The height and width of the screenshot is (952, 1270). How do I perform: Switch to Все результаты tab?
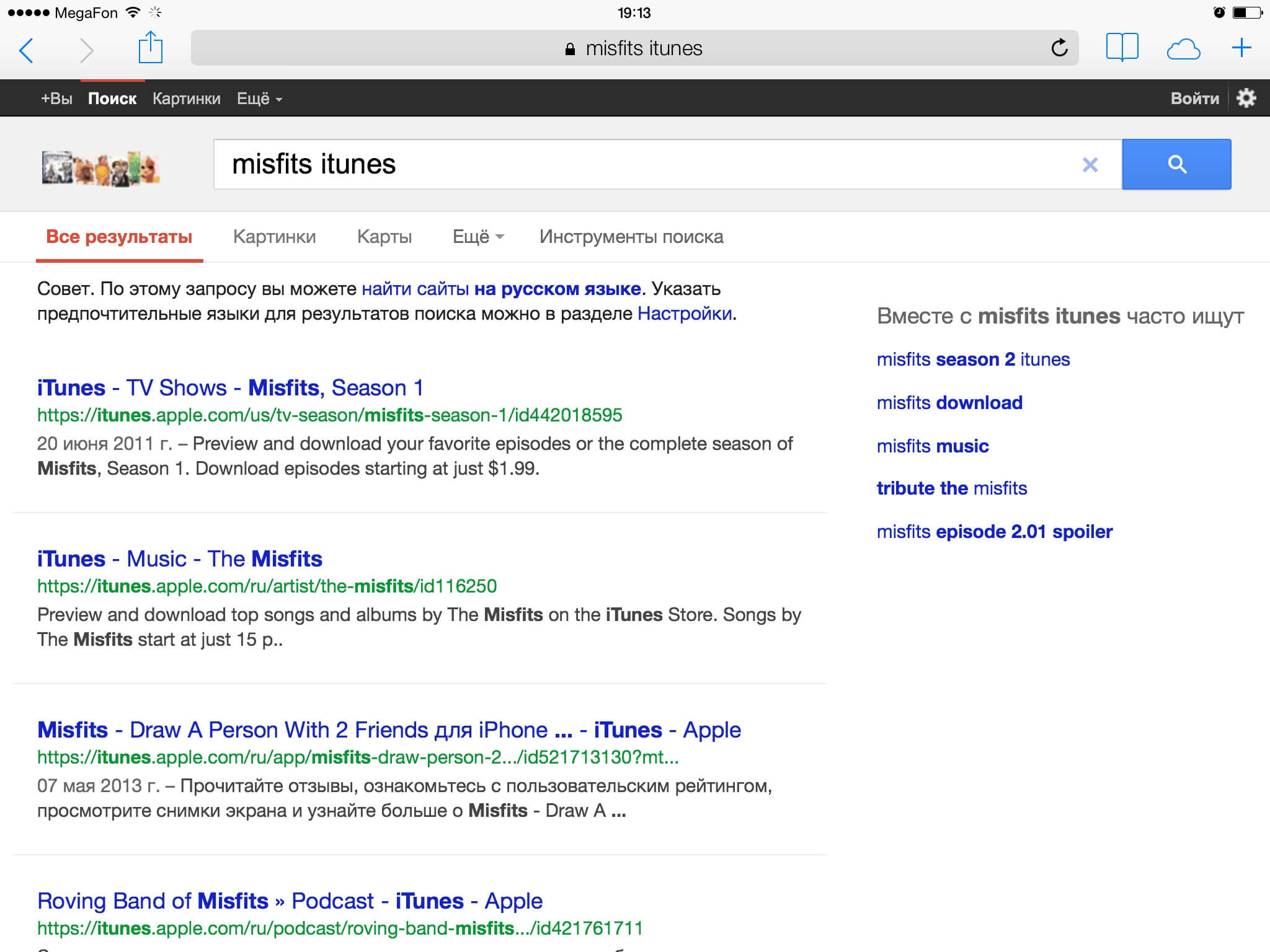(x=119, y=237)
